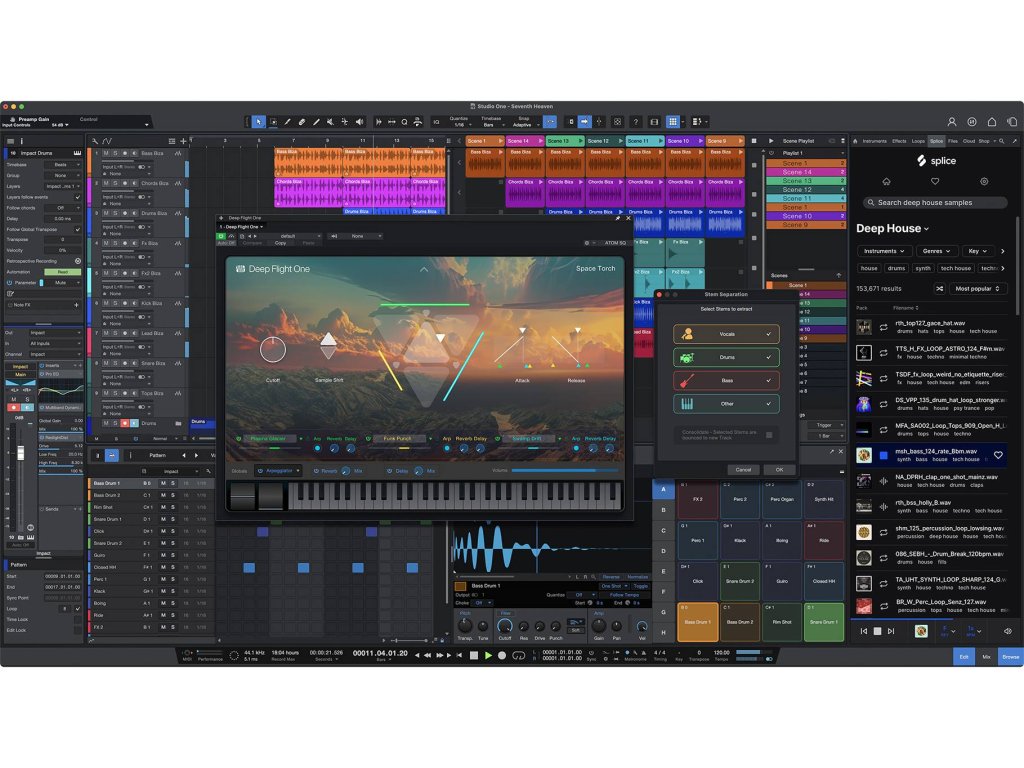
Task: Click the Rewind button in transport
Action: tap(428, 655)
